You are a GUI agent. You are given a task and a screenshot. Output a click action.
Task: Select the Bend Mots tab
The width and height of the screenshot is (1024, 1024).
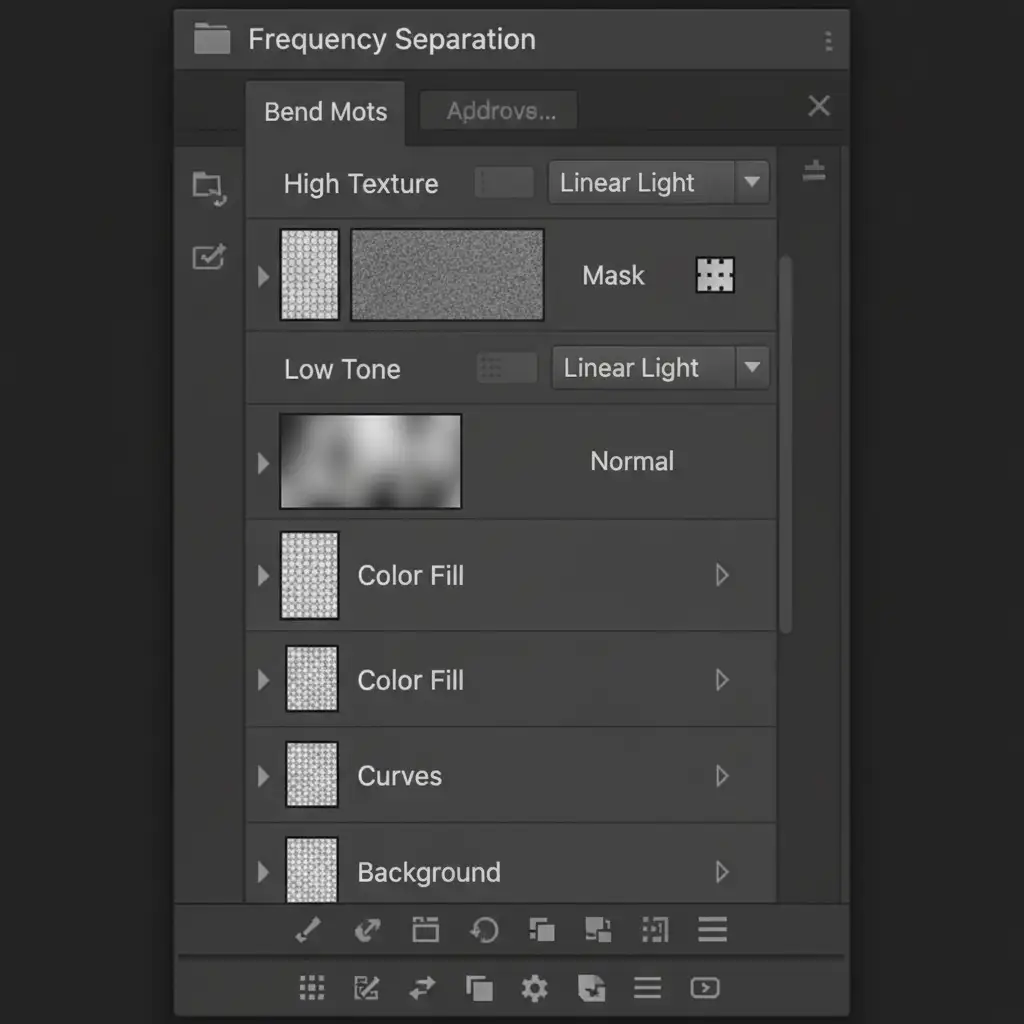tap(325, 112)
